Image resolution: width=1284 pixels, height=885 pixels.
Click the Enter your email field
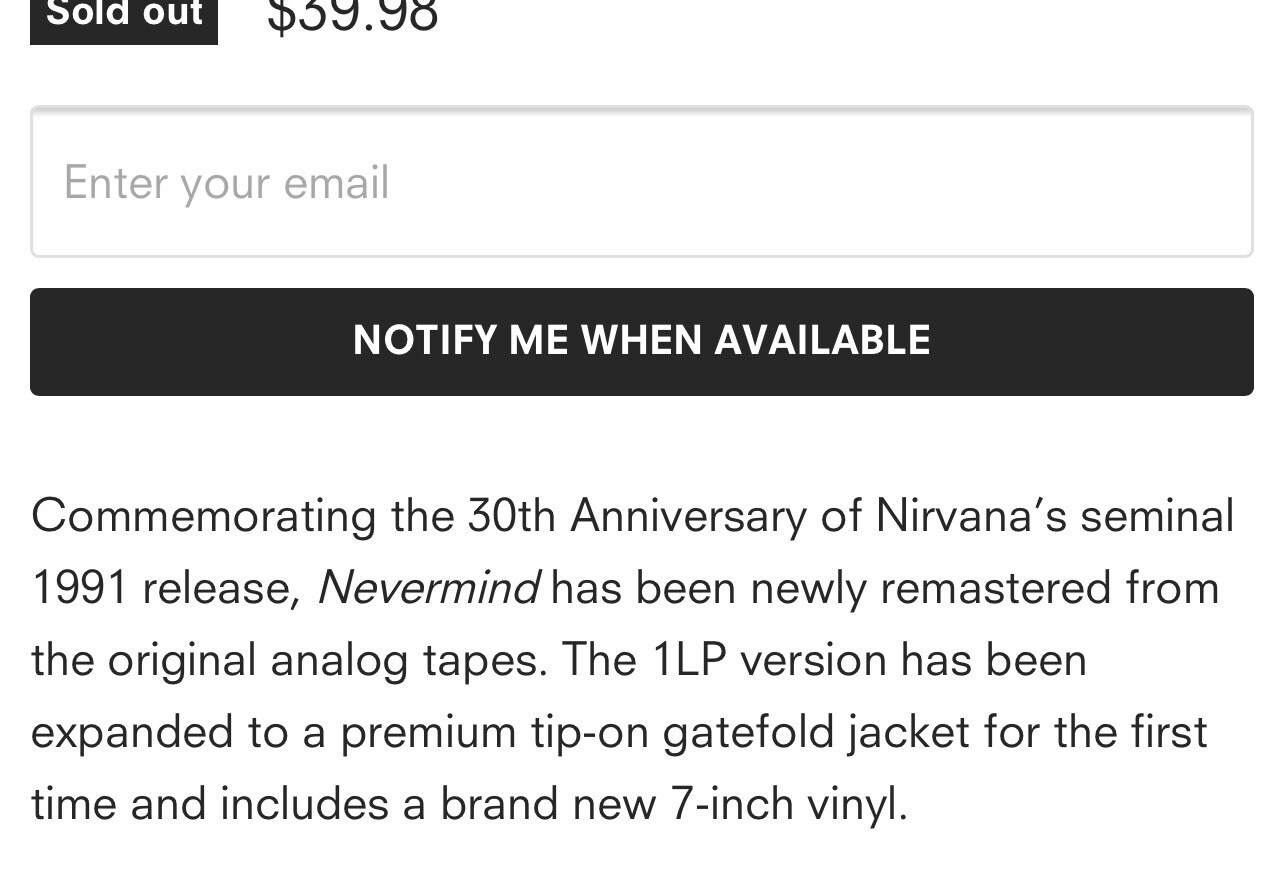tap(641, 182)
